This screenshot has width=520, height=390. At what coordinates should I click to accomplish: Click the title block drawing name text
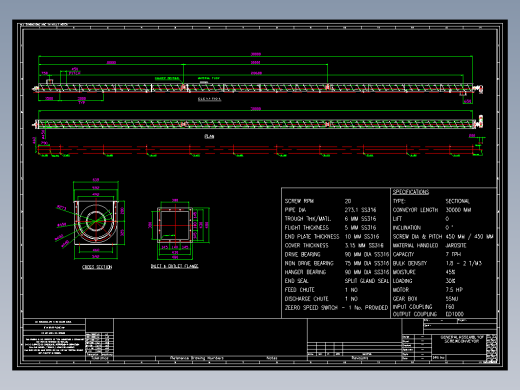tap(462, 339)
